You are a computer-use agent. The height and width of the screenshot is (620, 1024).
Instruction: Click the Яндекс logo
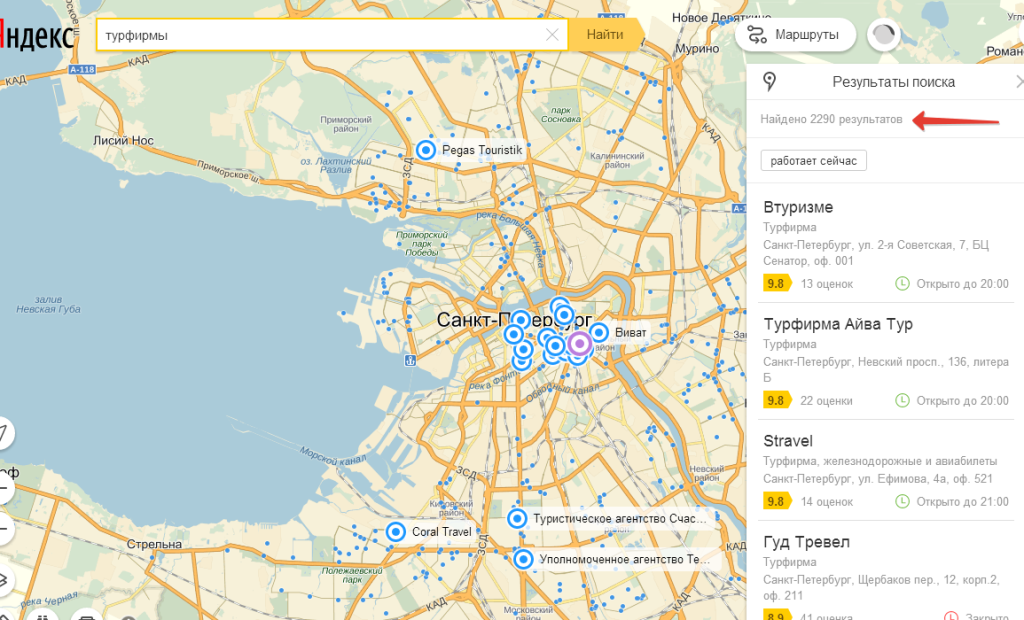pos(37,35)
